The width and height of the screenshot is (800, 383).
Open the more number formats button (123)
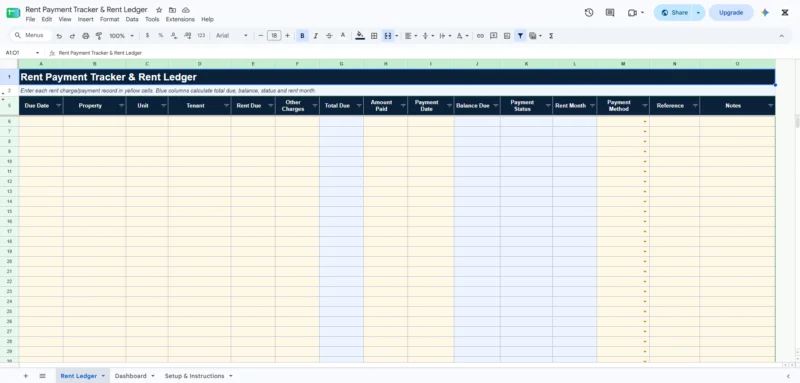click(201, 36)
